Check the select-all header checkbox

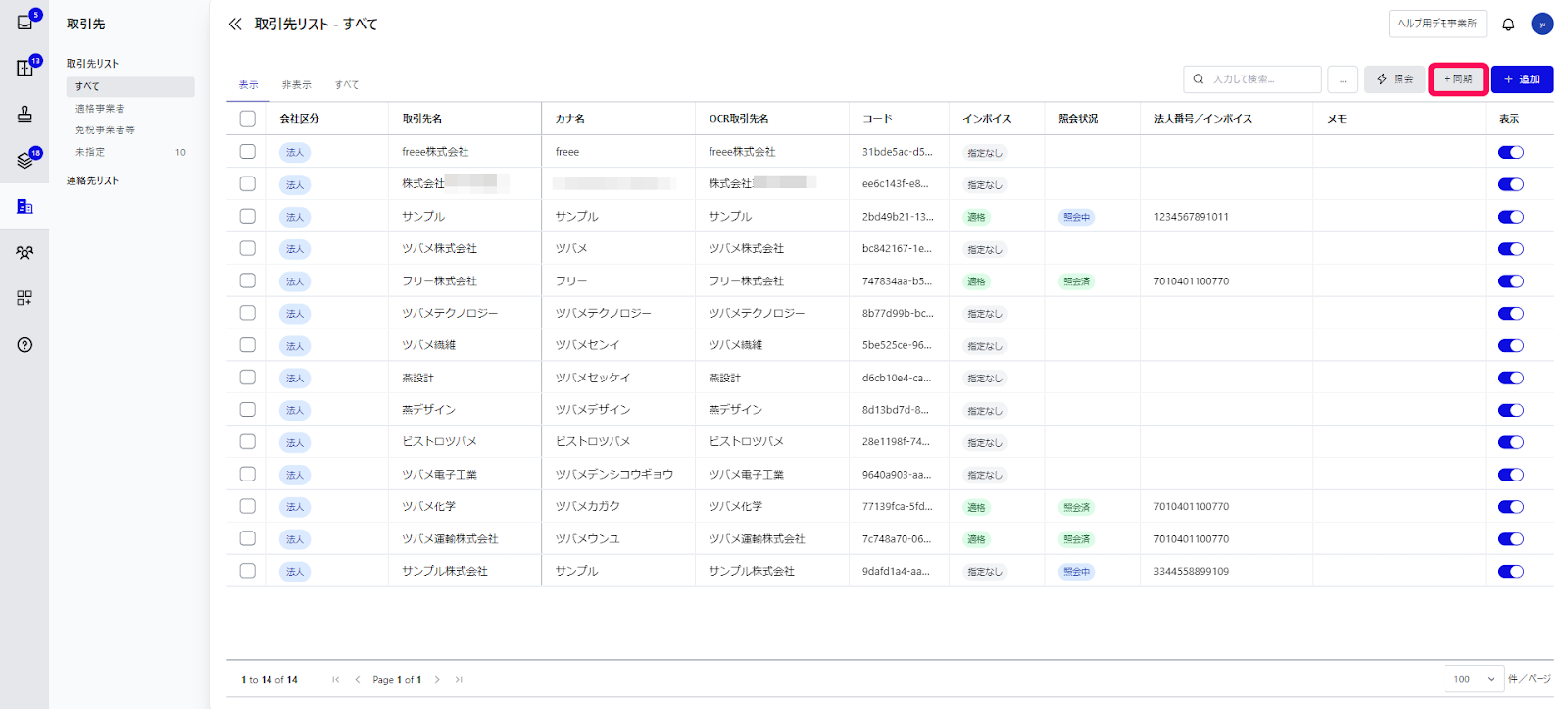point(247,118)
